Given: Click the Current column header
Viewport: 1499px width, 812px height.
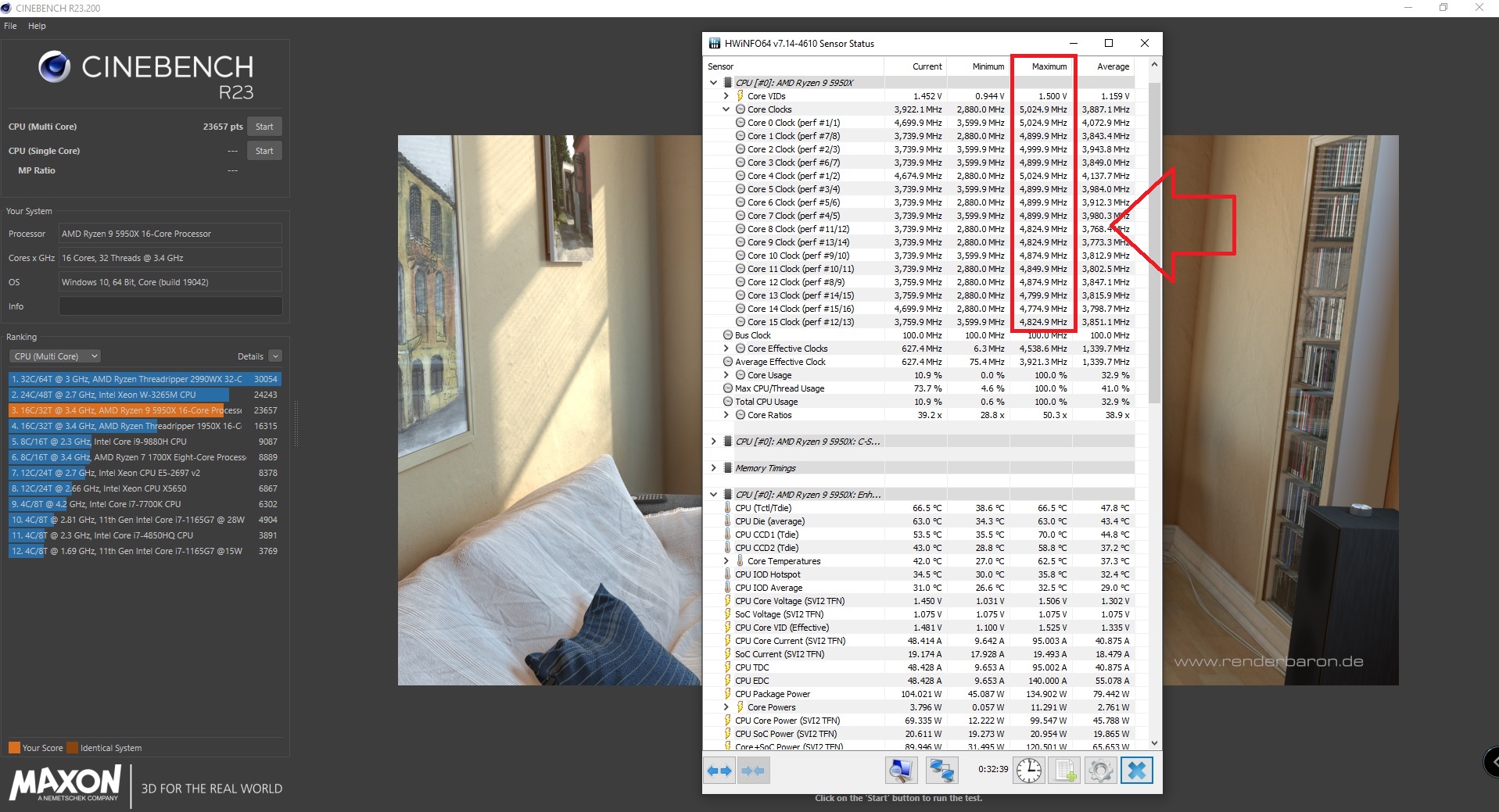Looking at the screenshot, I should [x=916, y=66].
